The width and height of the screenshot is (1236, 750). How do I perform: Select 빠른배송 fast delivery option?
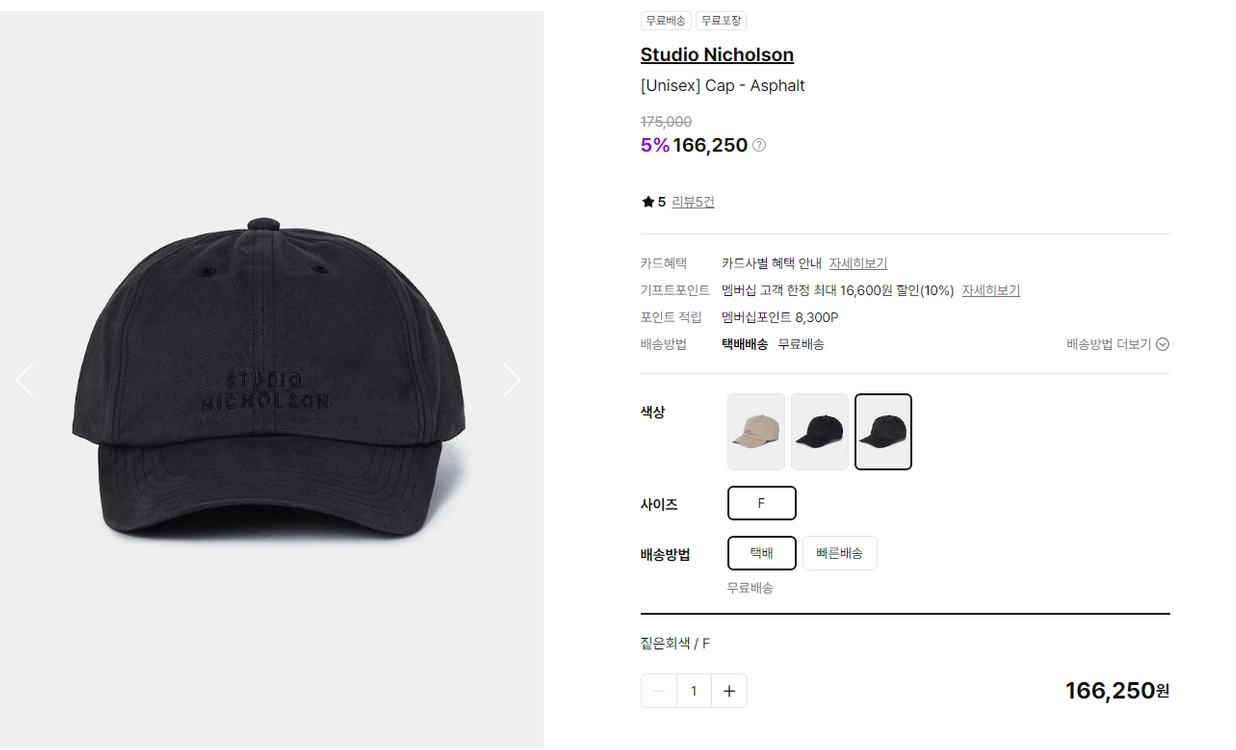(x=840, y=553)
